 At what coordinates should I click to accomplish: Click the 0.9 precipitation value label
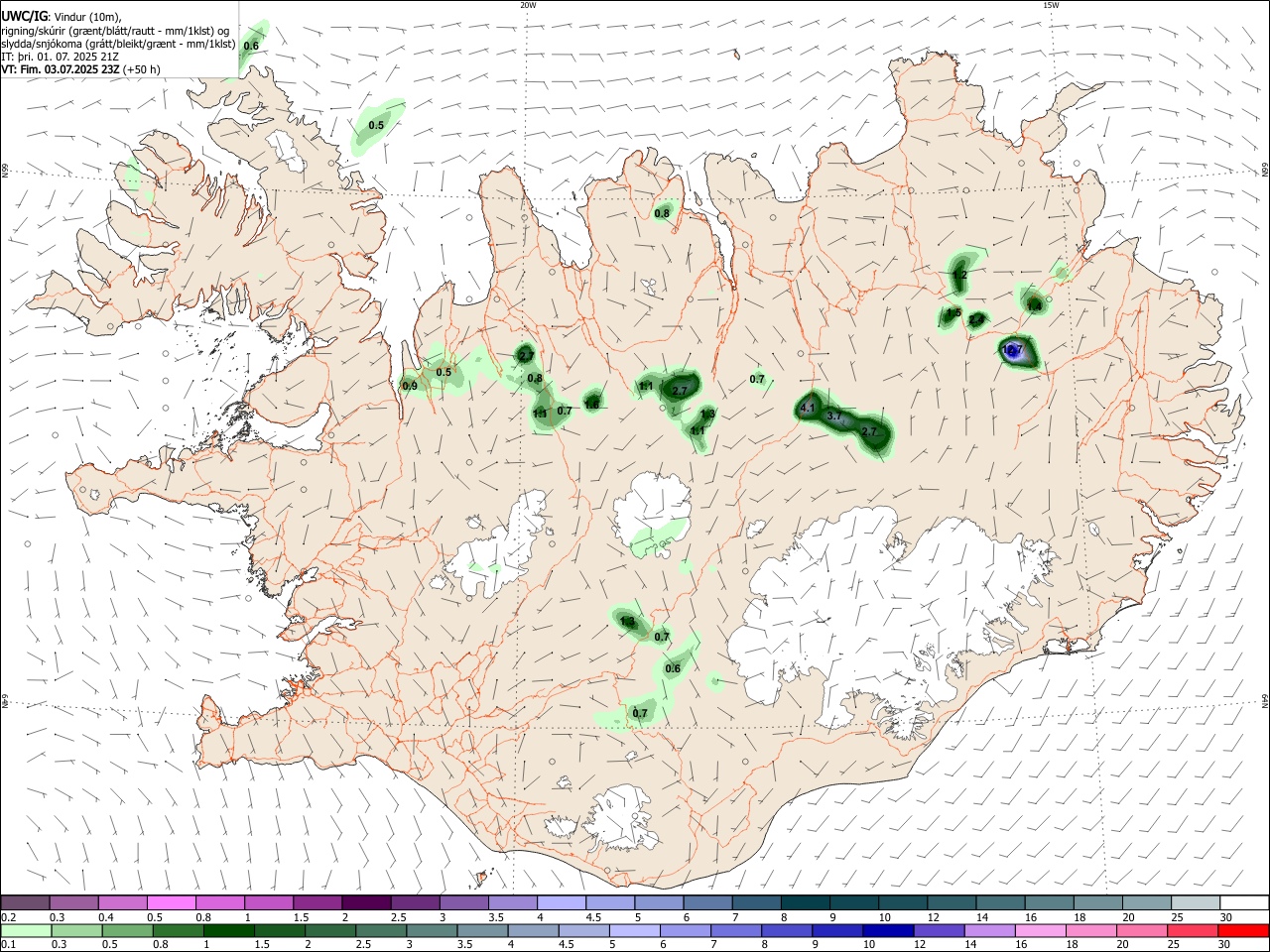(x=410, y=386)
